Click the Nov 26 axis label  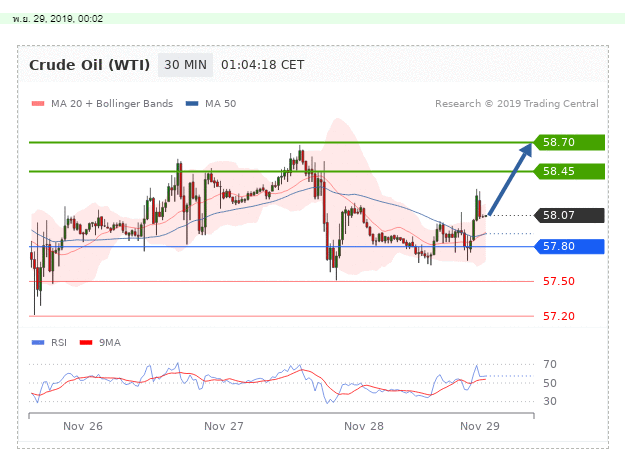tap(83, 426)
